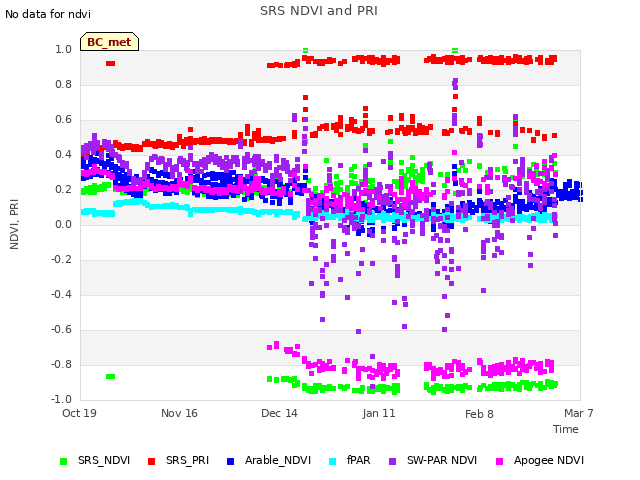This screenshot has height=480, width=640.
Task: Toggle the SRS_NDVI series label
Action: 104,460
